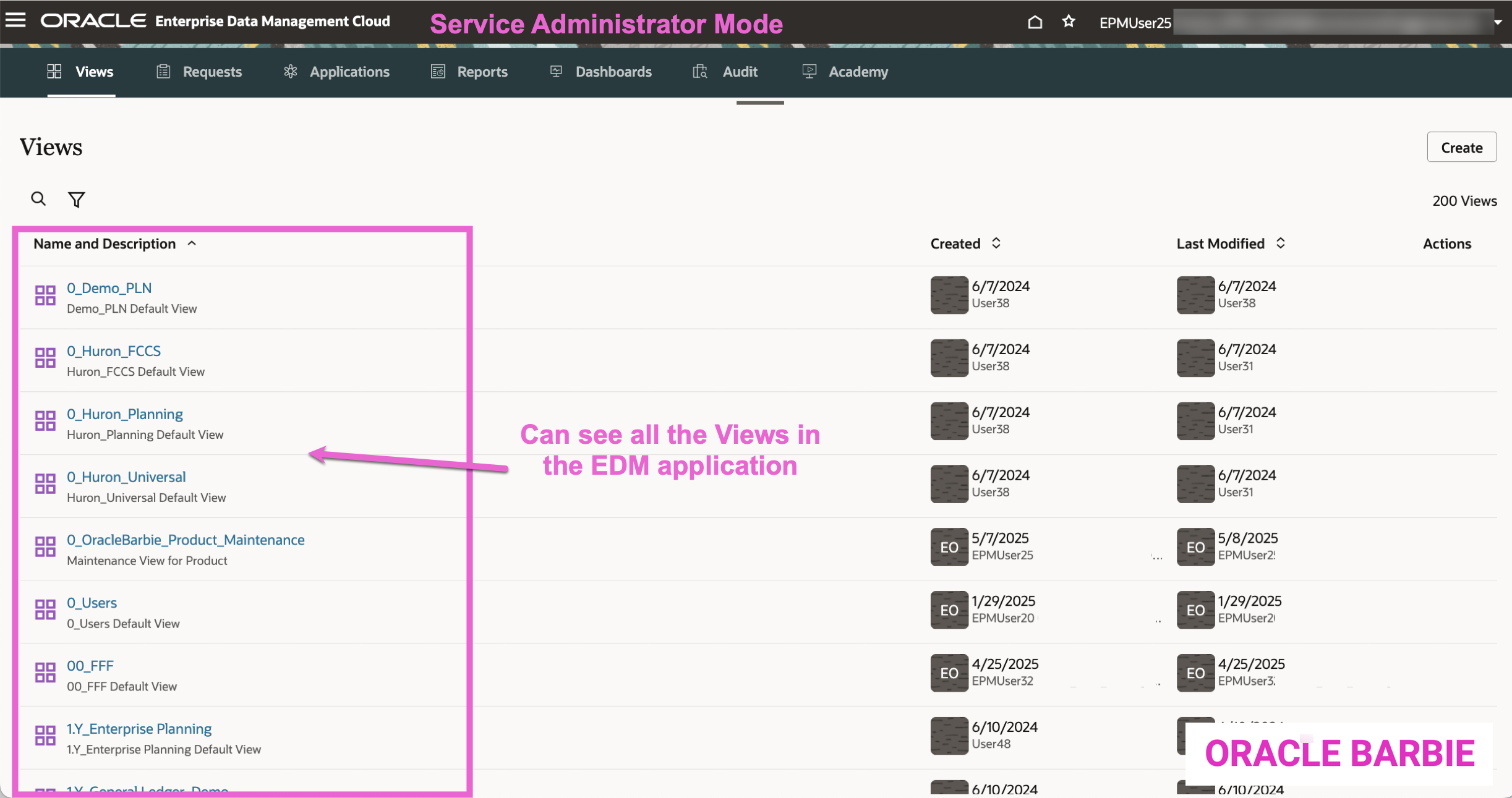Toggle sort on Last Modified column

(1280, 244)
